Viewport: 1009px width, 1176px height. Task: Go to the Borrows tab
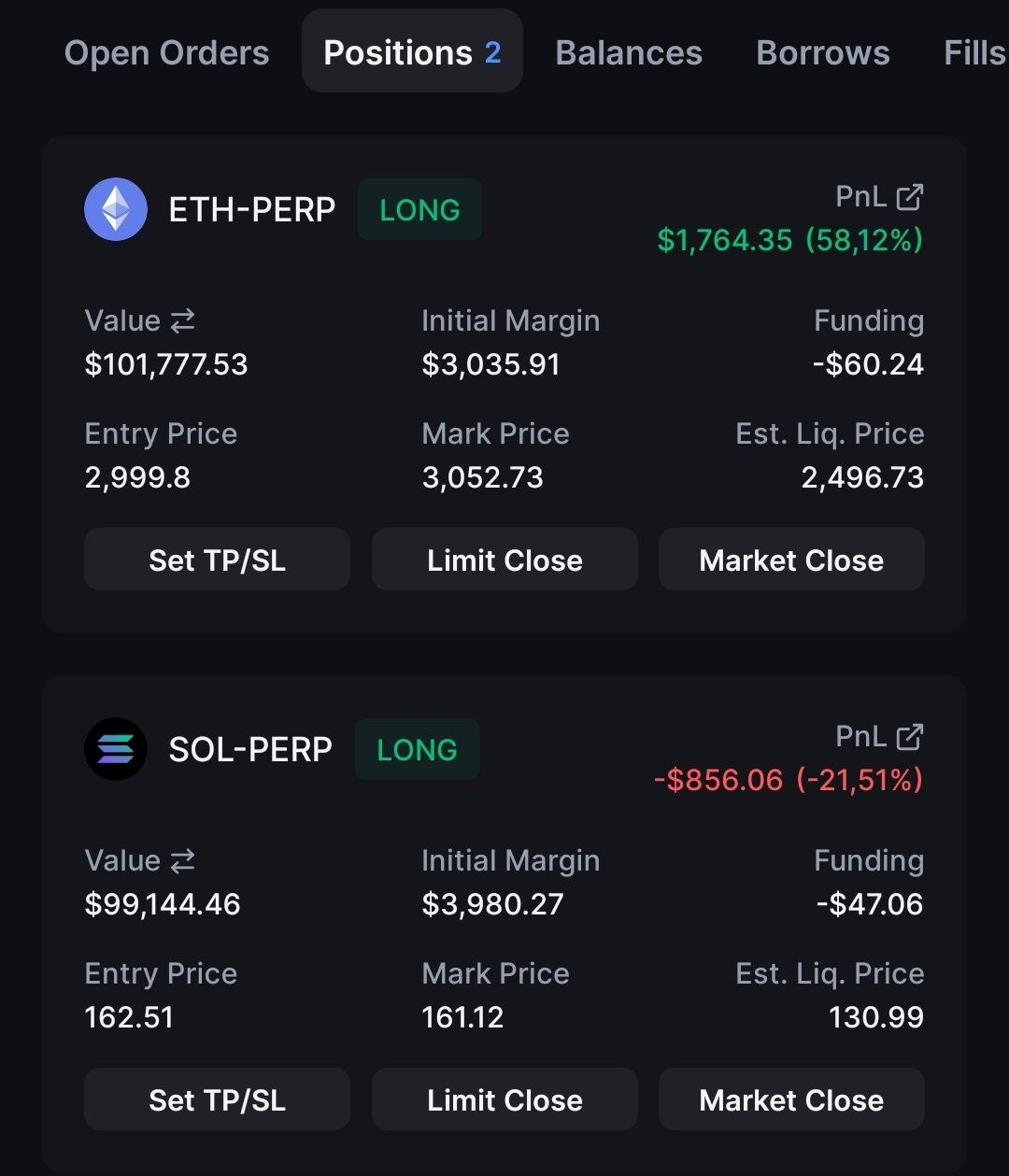(x=823, y=52)
